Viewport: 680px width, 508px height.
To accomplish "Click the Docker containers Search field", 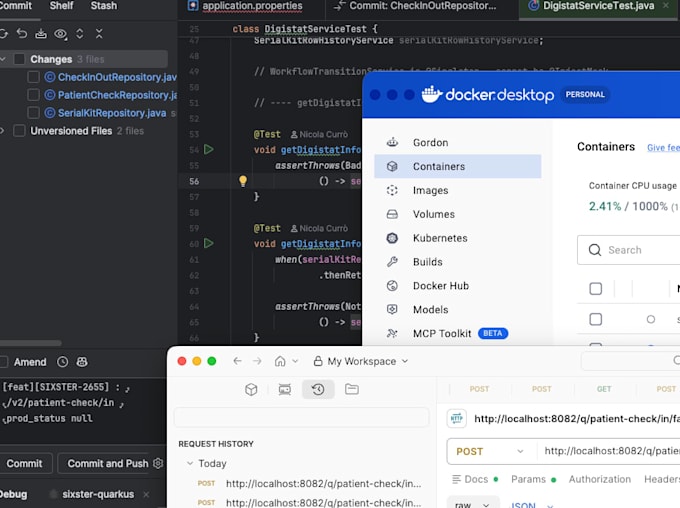I will coord(628,250).
